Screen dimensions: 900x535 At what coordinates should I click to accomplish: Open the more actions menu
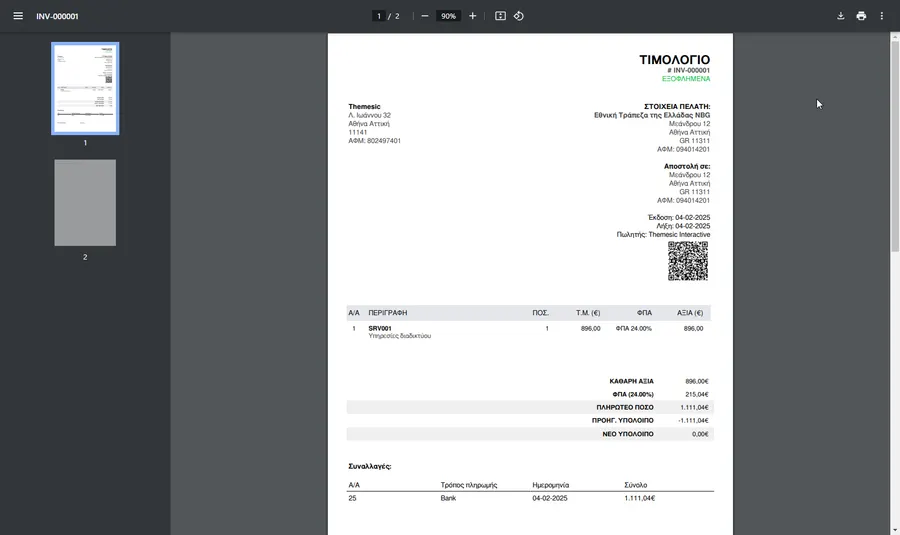[x=882, y=16]
